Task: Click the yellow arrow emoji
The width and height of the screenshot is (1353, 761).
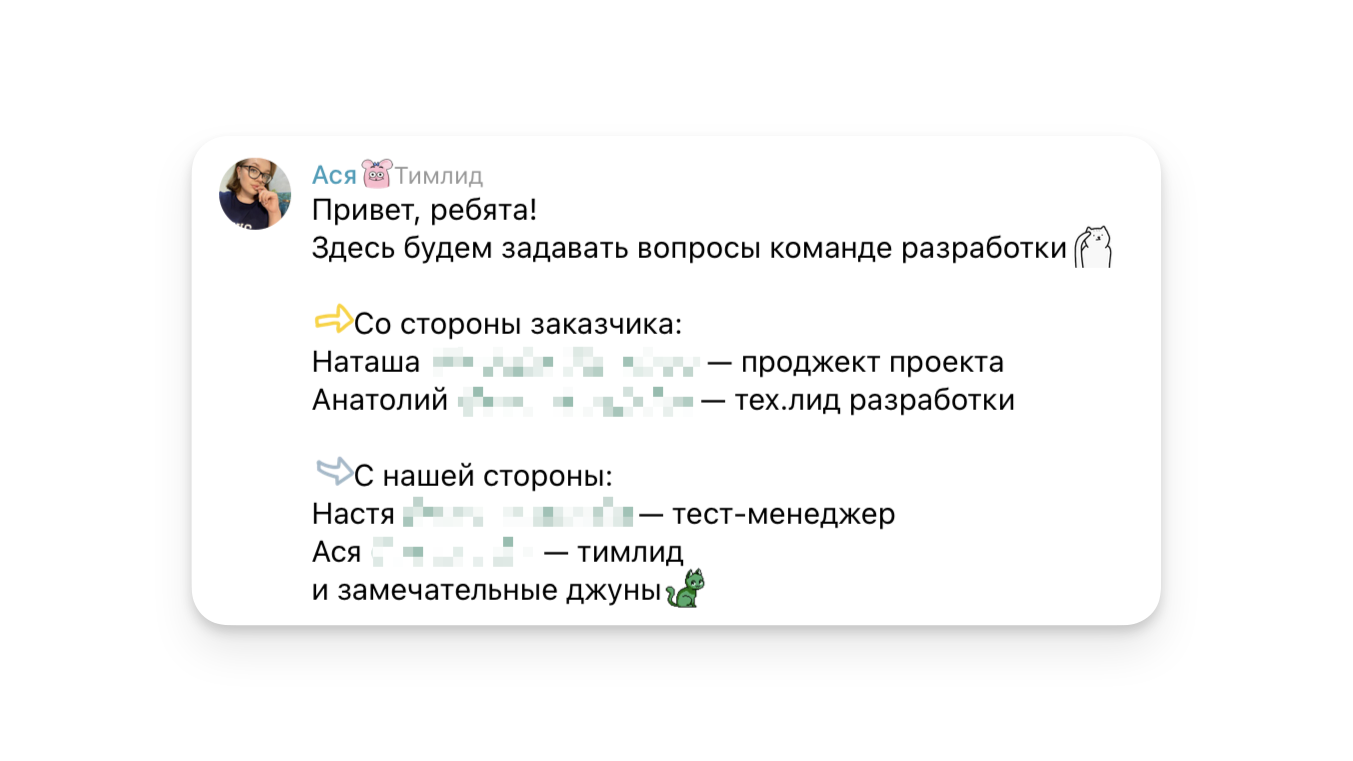Action: click(x=333, y=319)
